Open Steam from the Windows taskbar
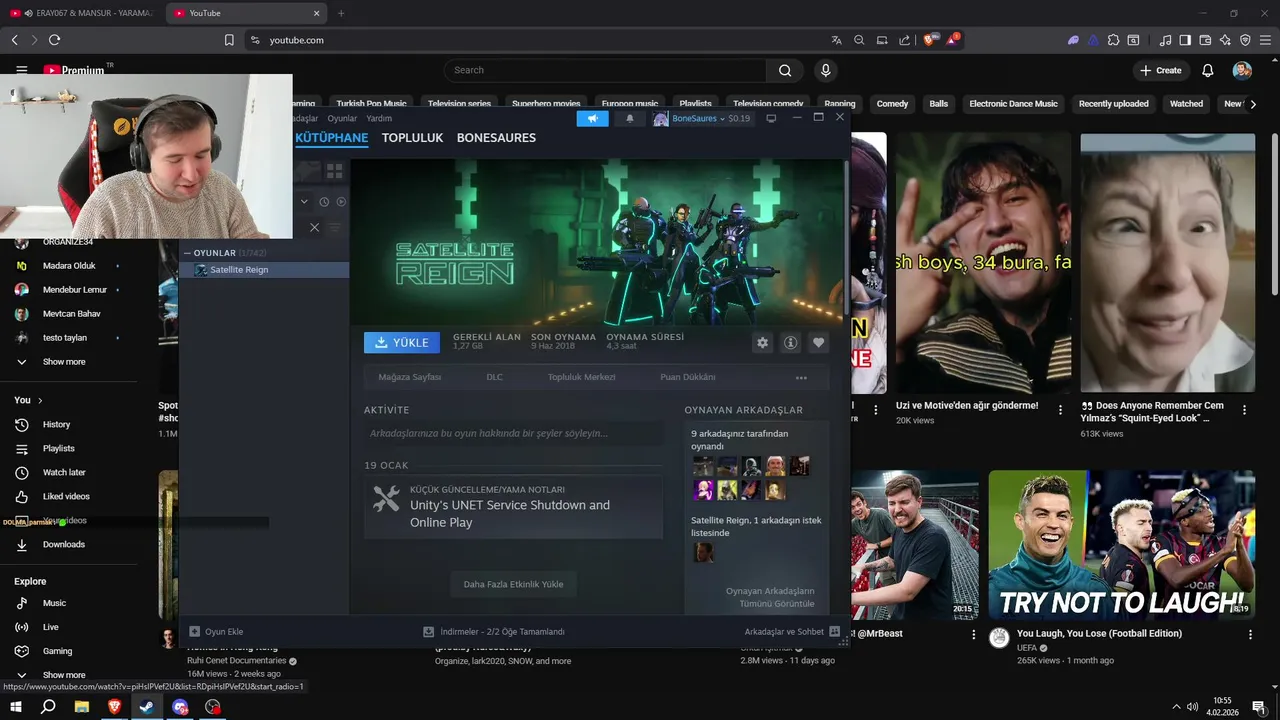Image resolution: width=1280 pixels, height=720 pixels. tap(146, 707)
